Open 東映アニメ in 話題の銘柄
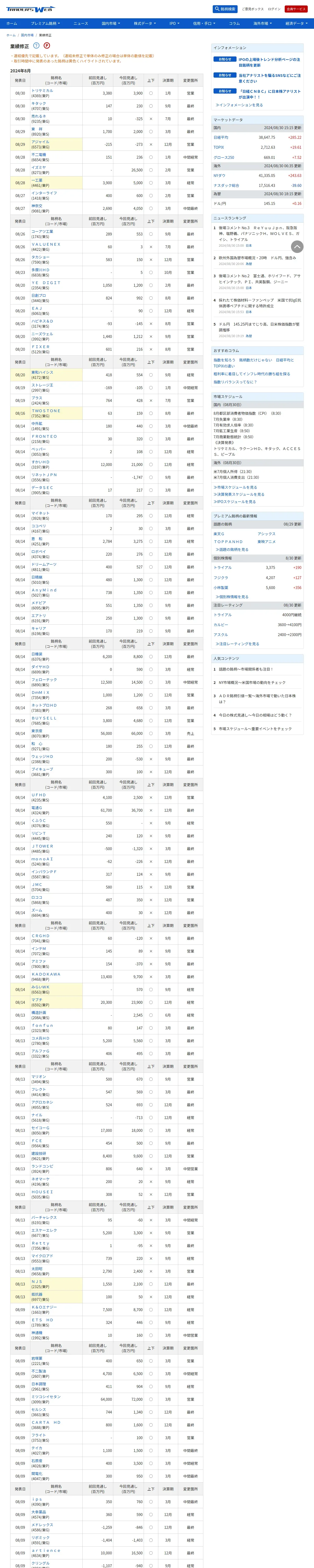 (266, 541)
